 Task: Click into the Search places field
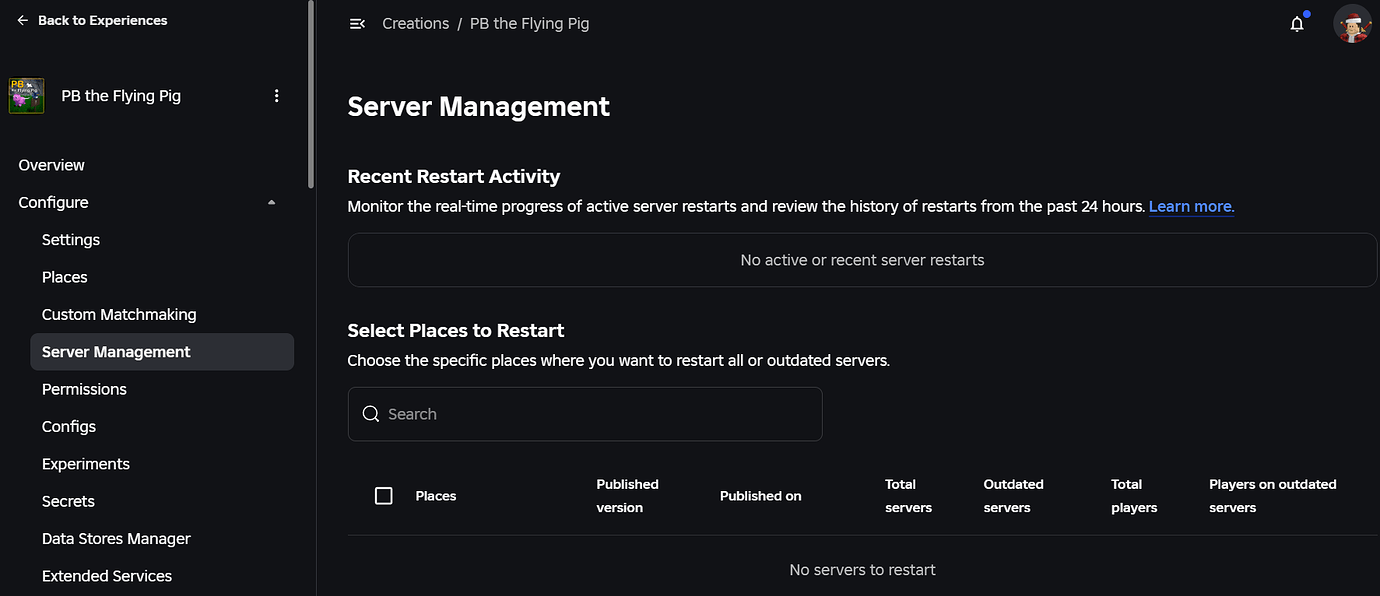[x=585, y=414]
